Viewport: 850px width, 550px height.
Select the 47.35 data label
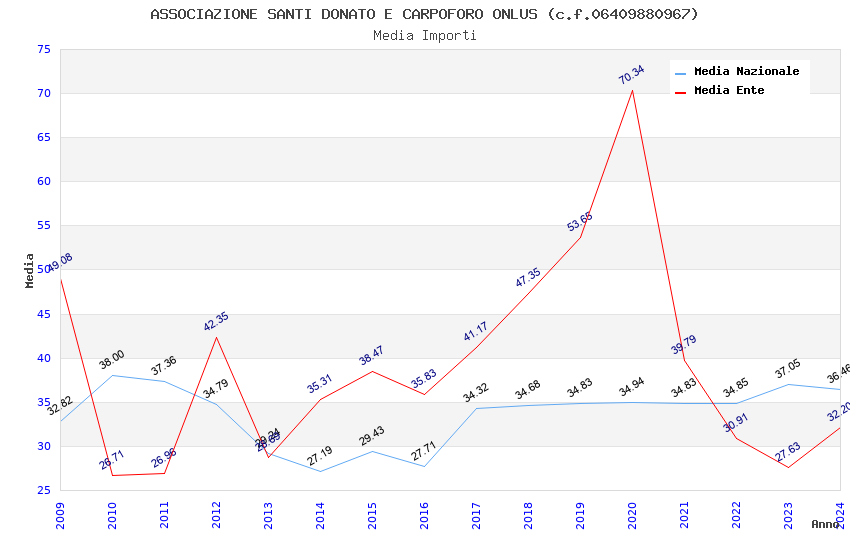pyautogui.click(x=527, y=277)
